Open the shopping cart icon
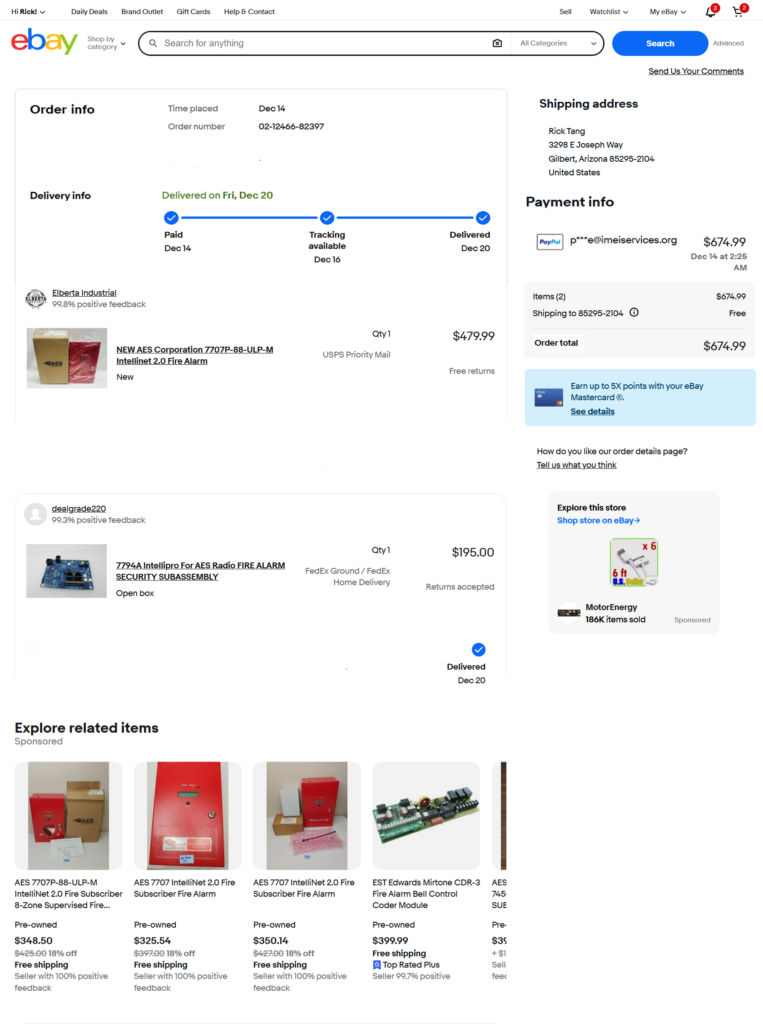 click(739, 11)
